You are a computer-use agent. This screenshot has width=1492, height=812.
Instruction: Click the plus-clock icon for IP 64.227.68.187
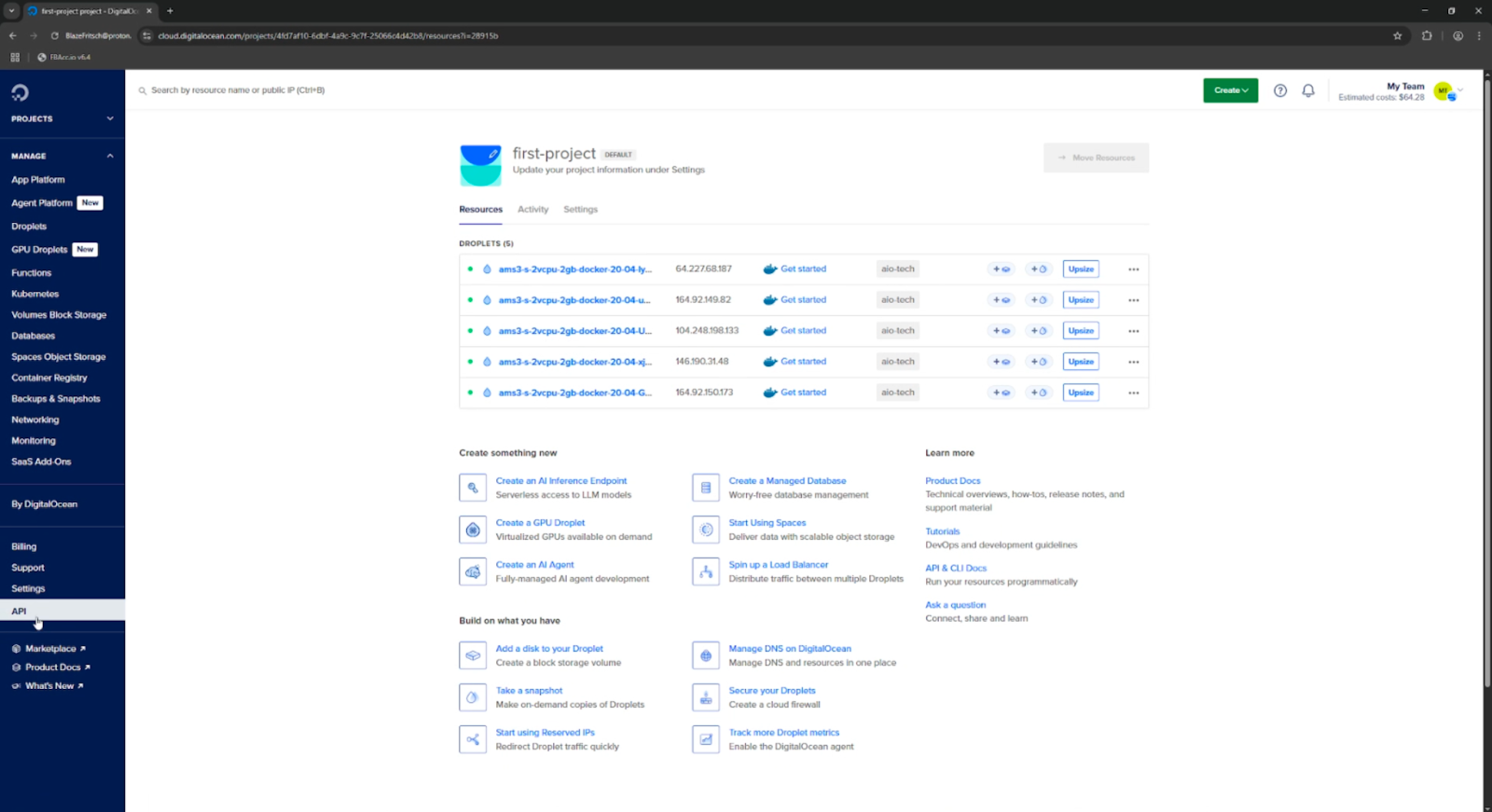click(1038, 268)
